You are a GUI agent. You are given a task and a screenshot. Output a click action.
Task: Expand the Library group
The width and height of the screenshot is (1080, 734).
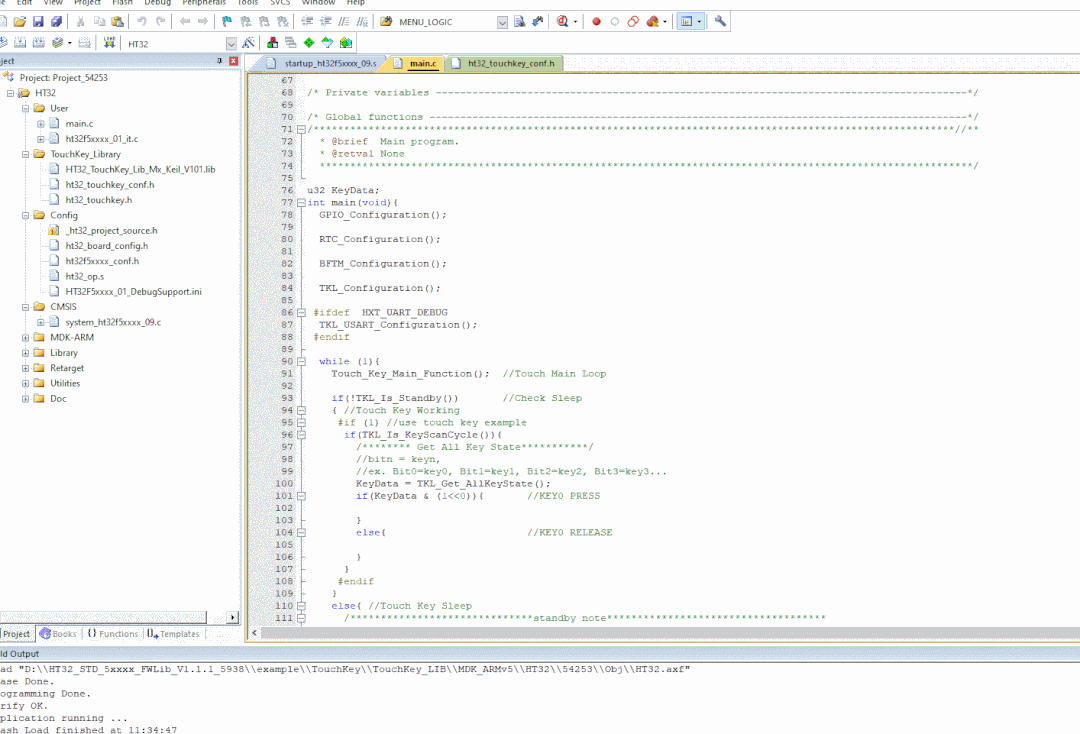(25, 353)
